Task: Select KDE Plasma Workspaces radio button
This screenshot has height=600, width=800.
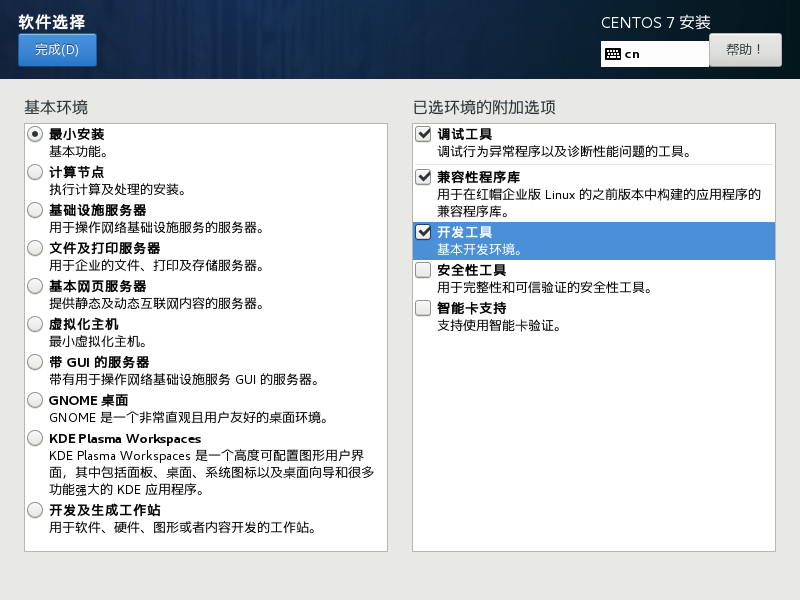Action: [35, 438]
